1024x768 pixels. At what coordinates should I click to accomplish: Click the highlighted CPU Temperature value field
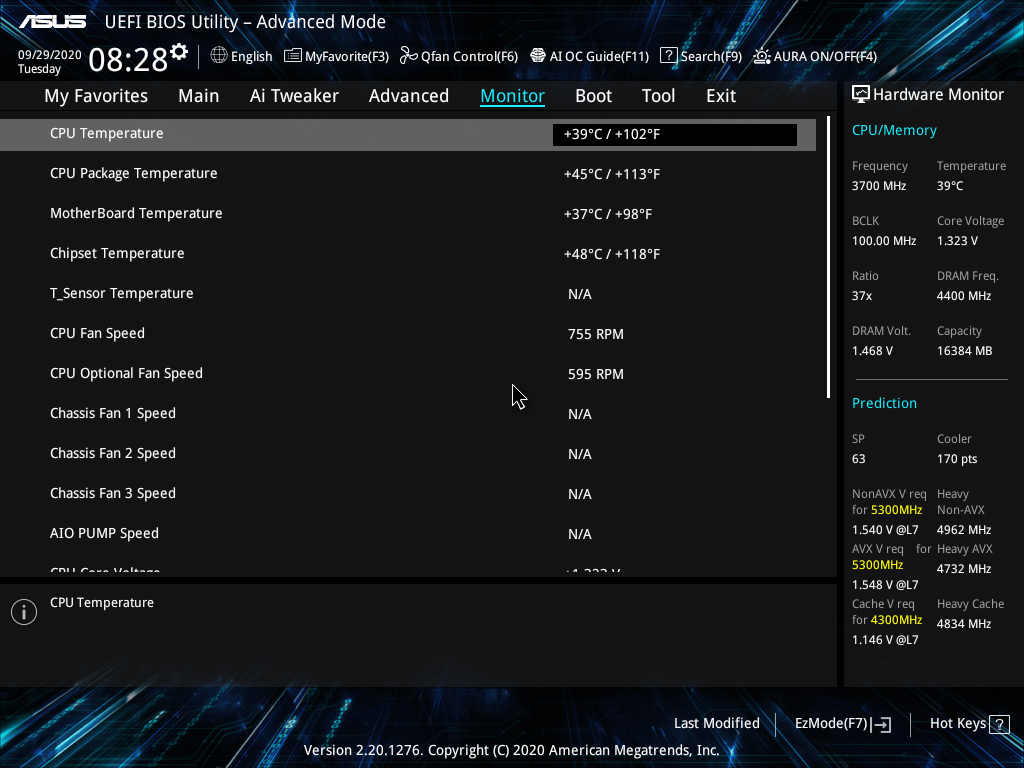[675, 135]
